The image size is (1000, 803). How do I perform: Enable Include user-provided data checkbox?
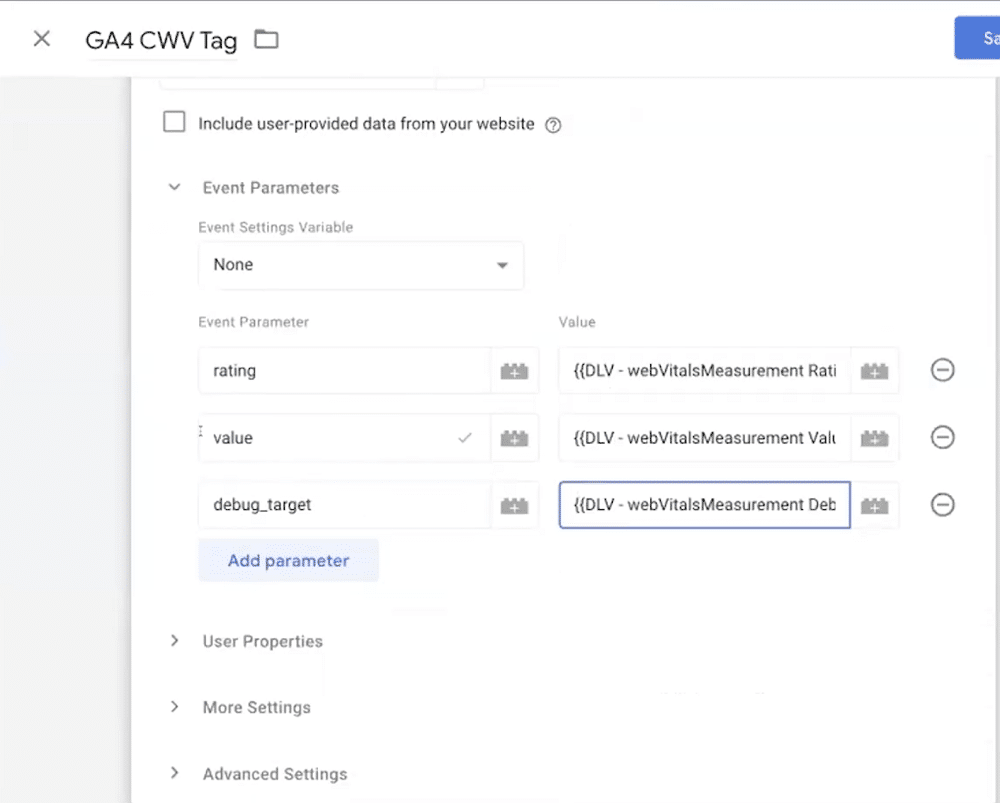[174, 121]
